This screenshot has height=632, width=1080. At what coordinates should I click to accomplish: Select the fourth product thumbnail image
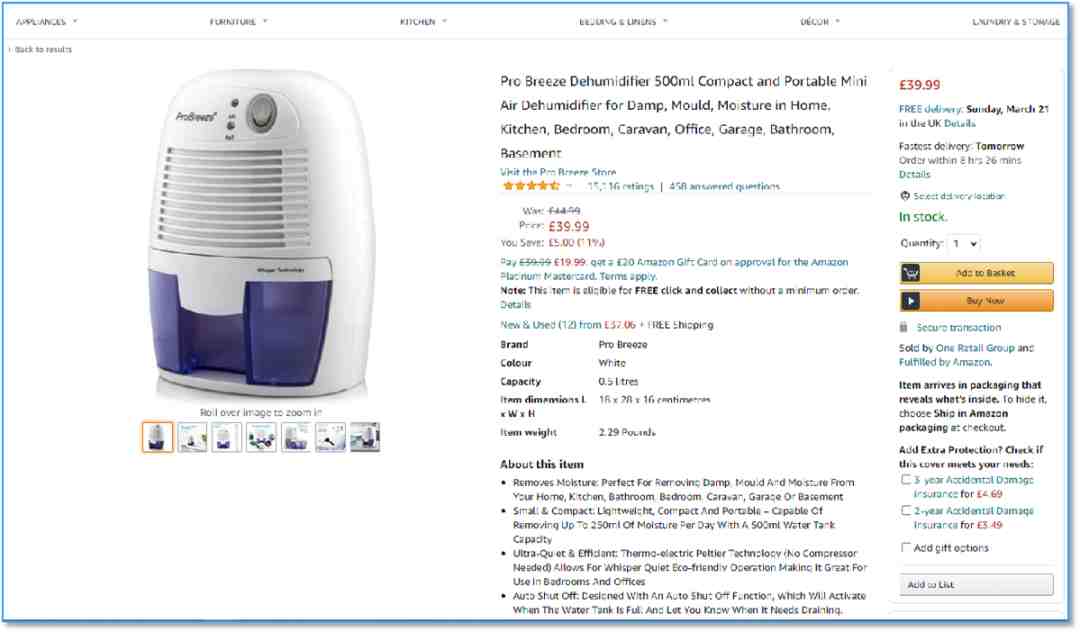pos(261,437)
